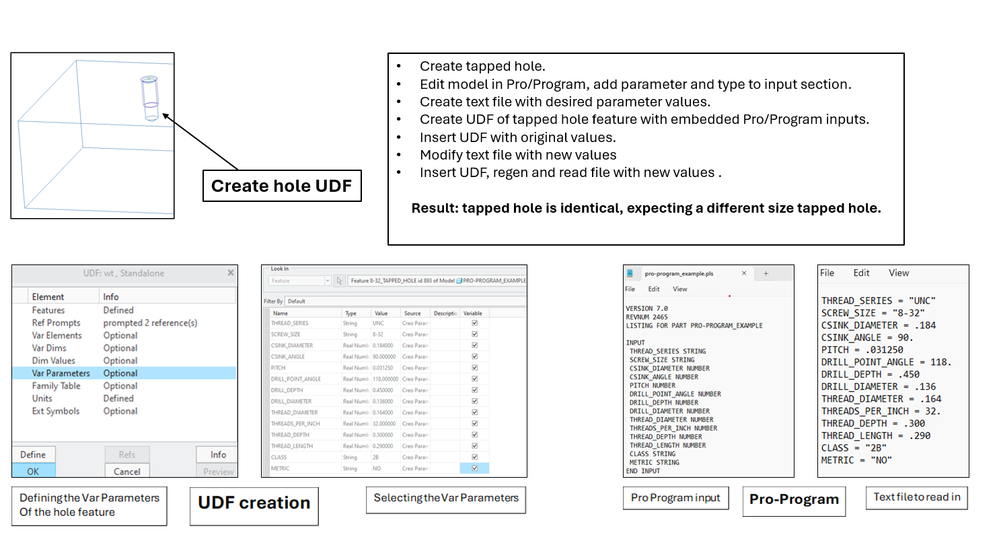Toggle the Variable checkbox for CLASS
The image size is (999, 535).
pos(474,457)
